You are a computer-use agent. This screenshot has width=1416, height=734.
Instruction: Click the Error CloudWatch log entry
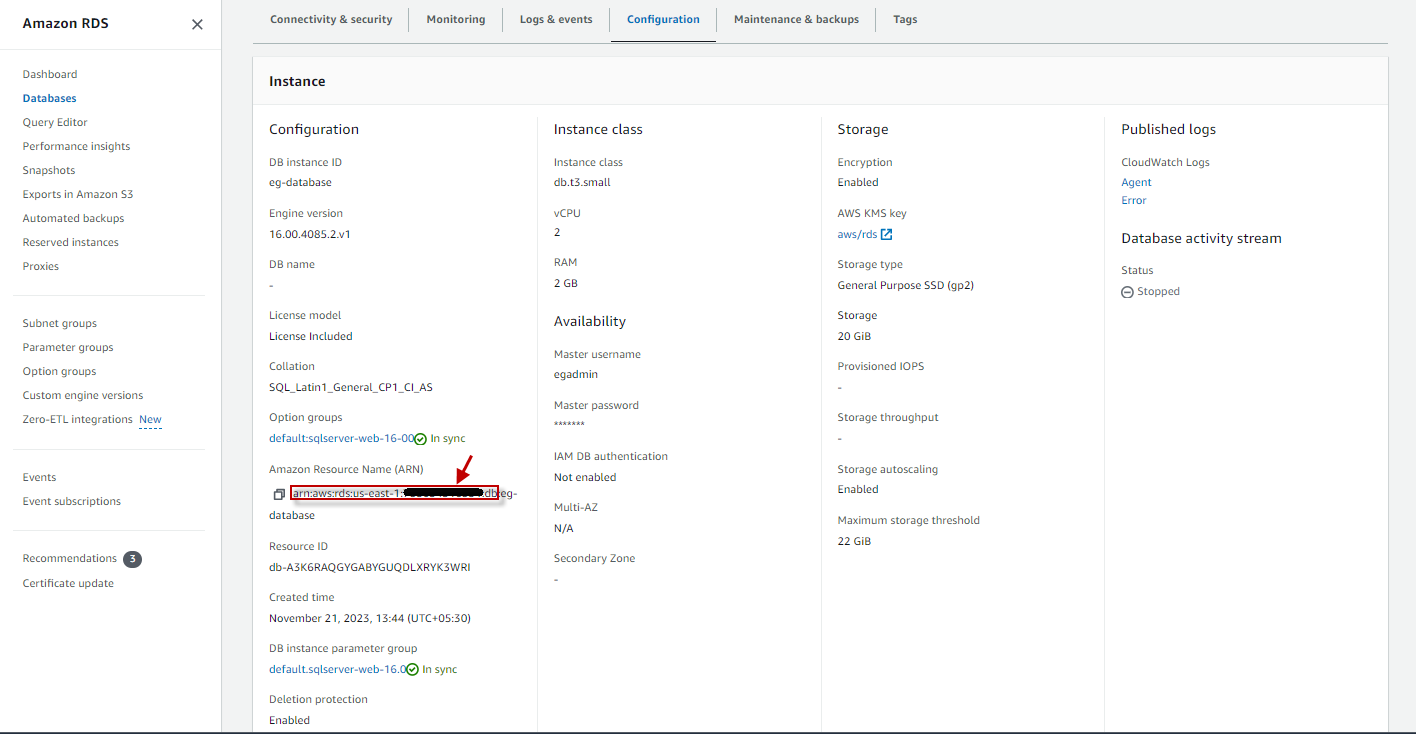tap(1134, 200)
